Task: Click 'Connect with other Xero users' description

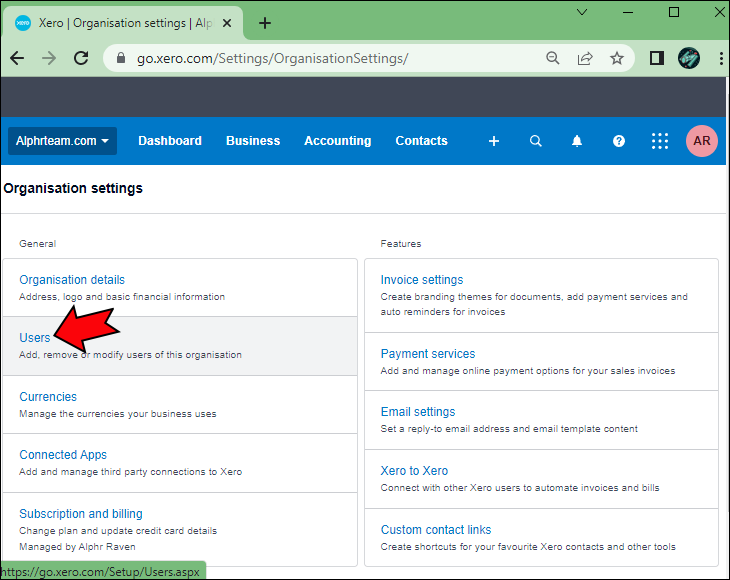Action: pos(520,488)
